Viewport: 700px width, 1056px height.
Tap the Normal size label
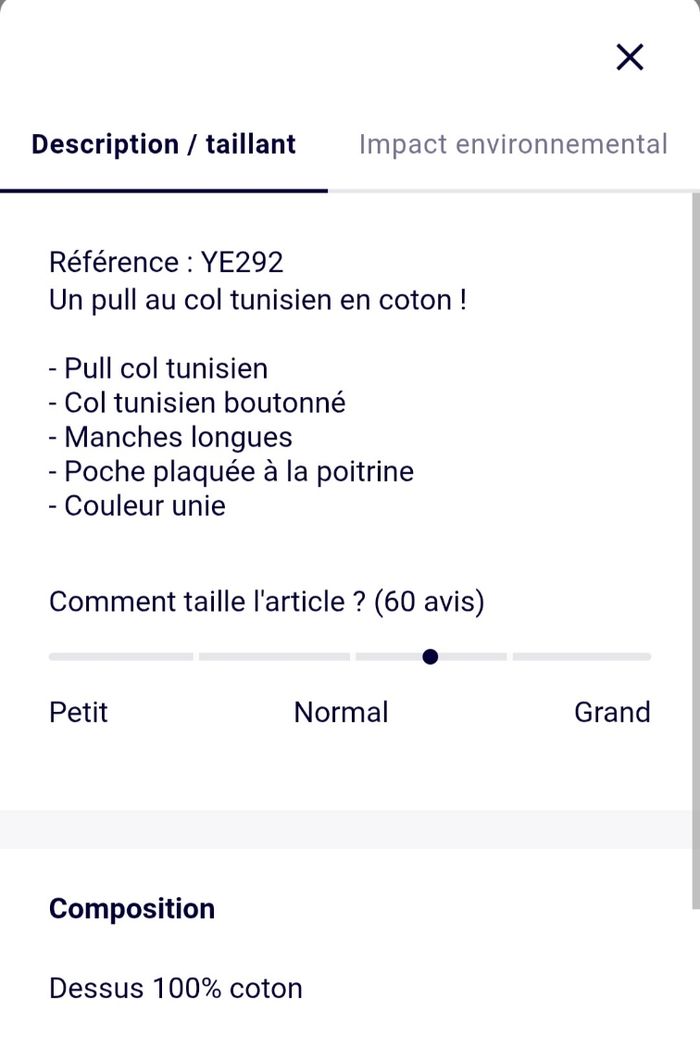(x=341, y=712)
